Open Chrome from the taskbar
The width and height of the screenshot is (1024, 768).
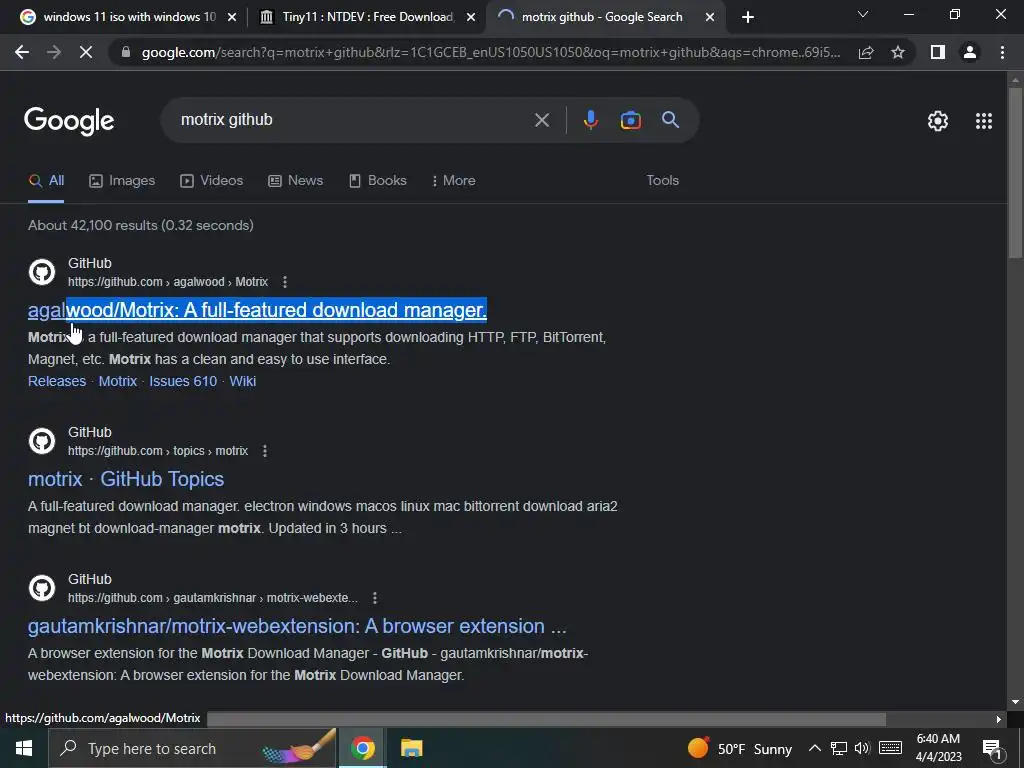point(362,748)
